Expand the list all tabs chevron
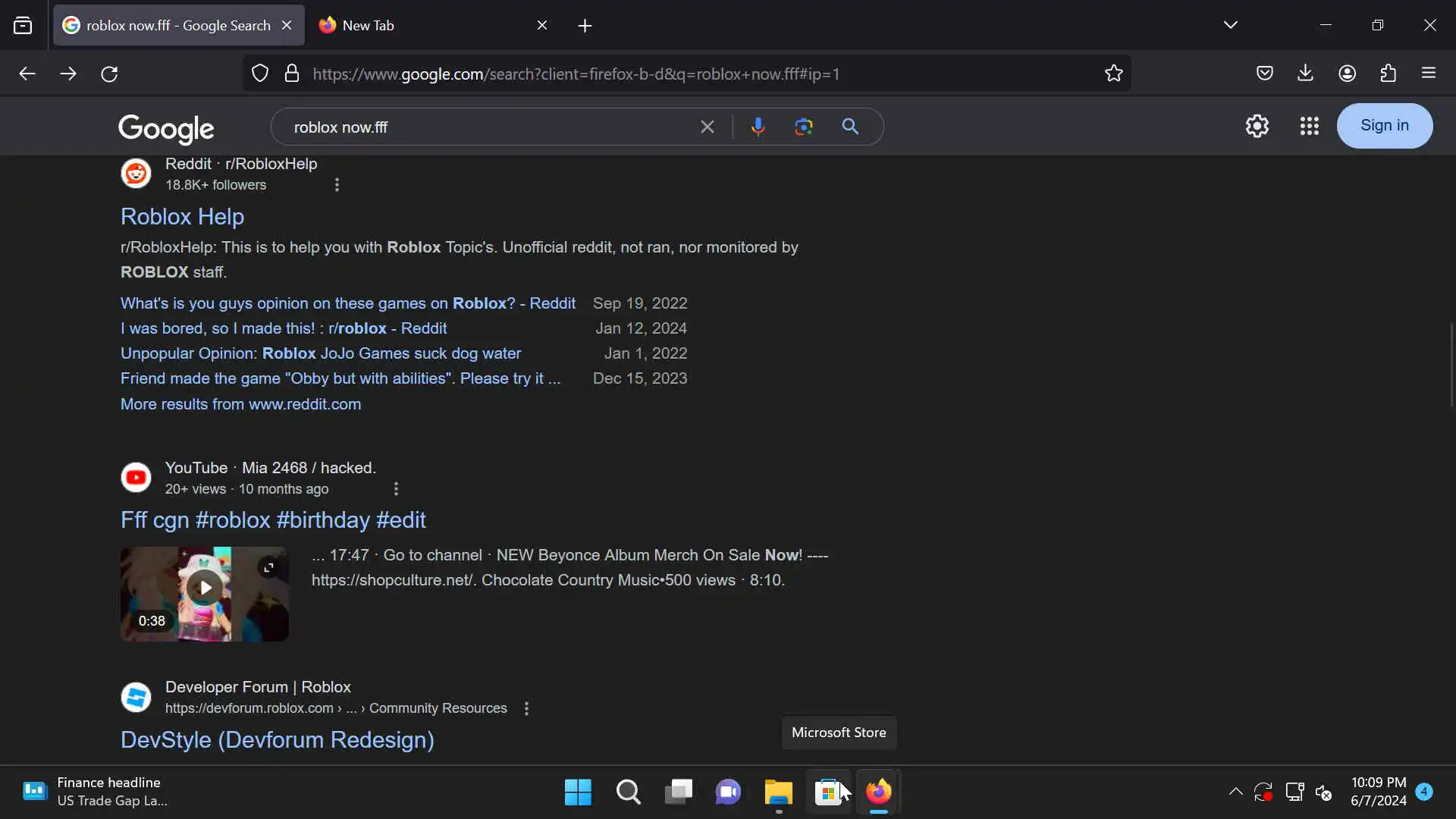Viewport: 1456px width, 819px height. (1230, 25)
